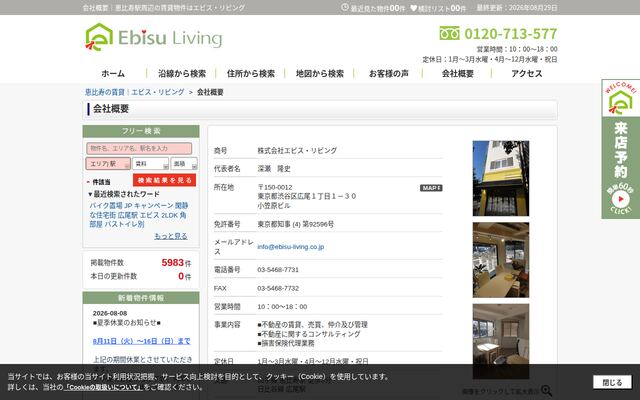
Task: Click the MAP badge beside address
Action: tap(431, 188)
